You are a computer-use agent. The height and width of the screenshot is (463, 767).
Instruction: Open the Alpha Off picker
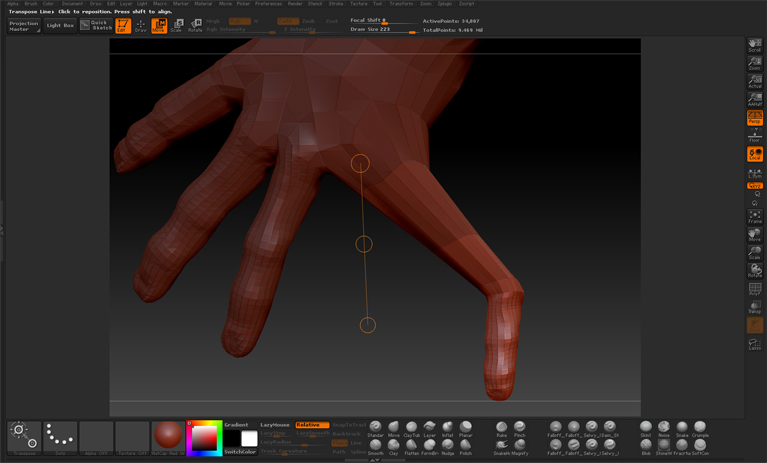96,438
